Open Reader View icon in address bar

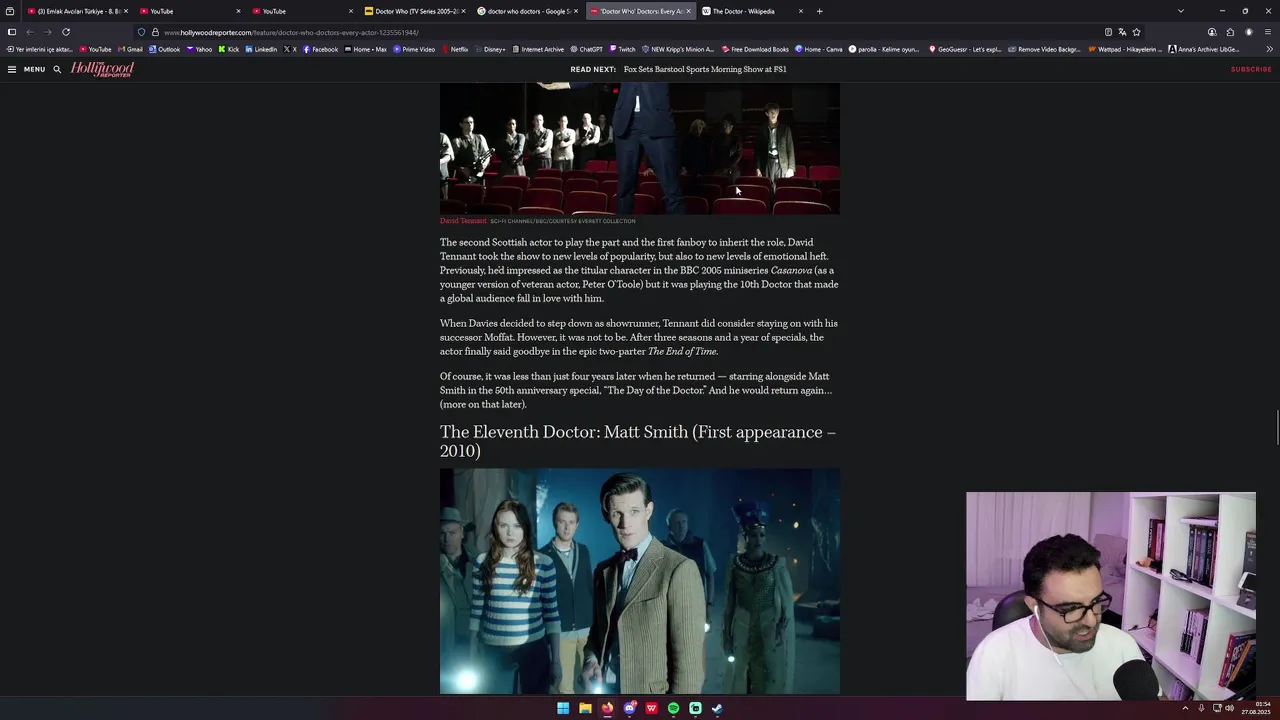point(1108,32)
